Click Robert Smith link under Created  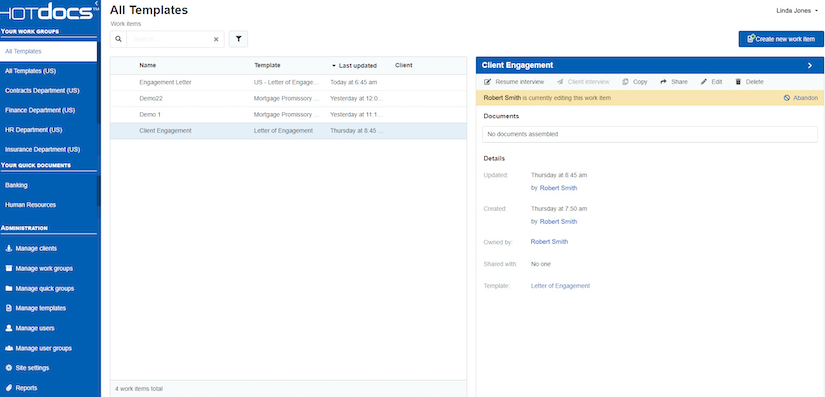pos(558,222)
